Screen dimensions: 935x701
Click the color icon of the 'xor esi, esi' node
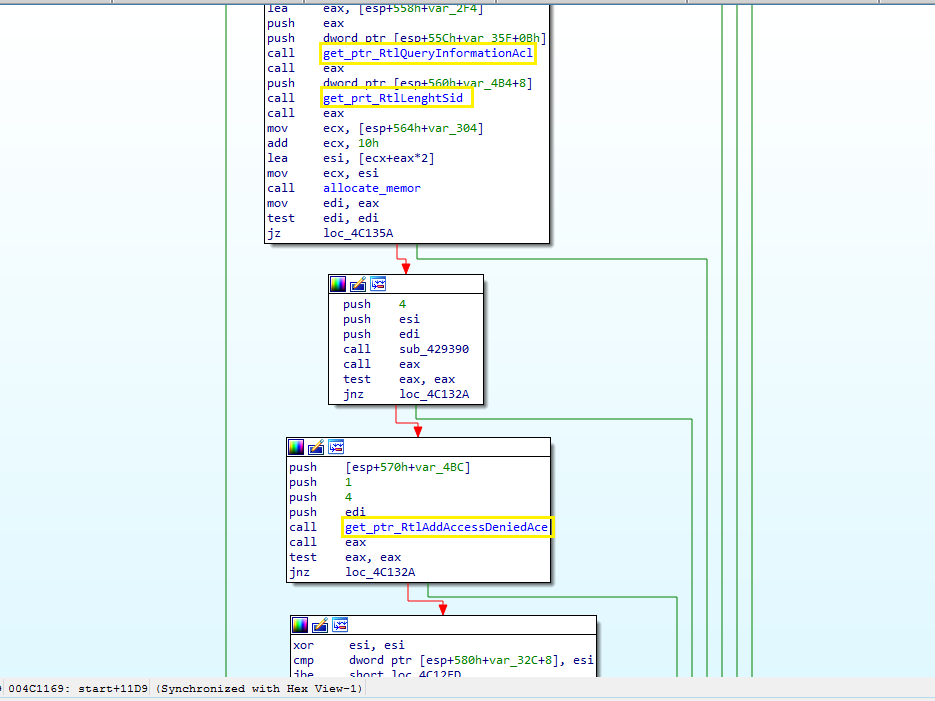click(300, 625)
